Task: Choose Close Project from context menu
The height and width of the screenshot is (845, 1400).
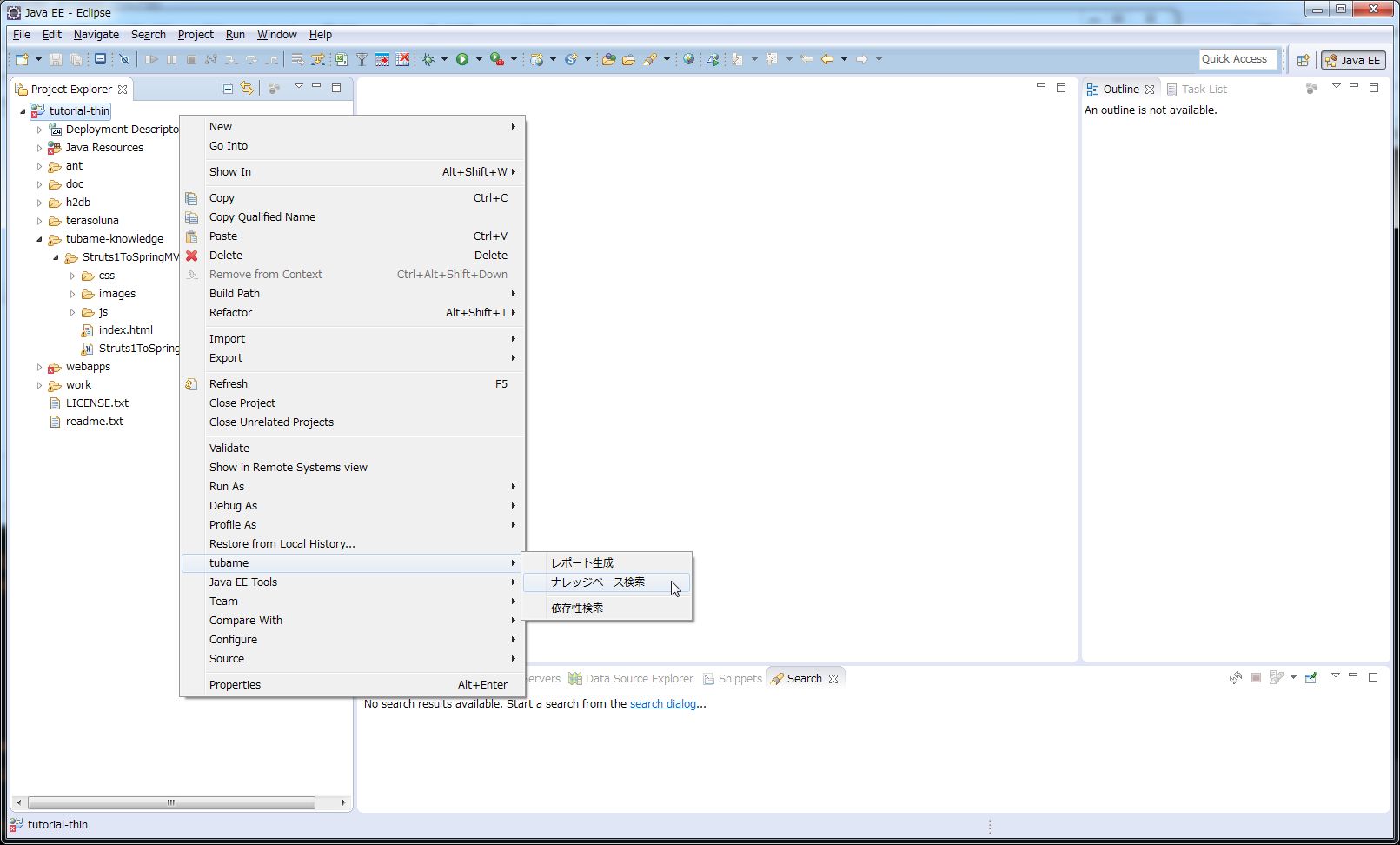Action: [x=353, y=403]
